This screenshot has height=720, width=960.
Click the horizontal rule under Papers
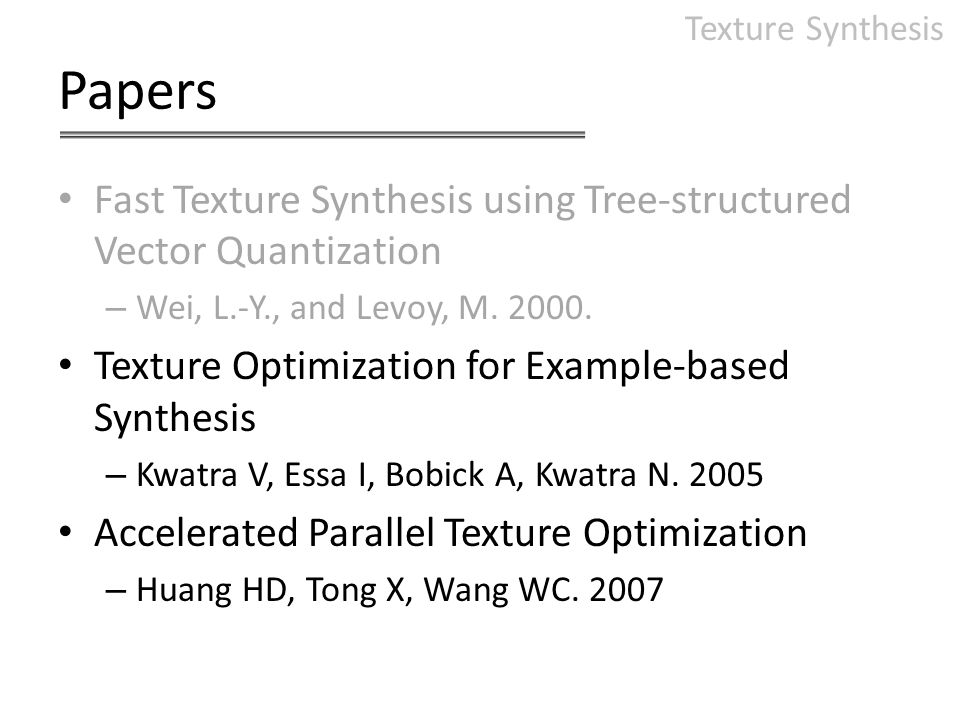(x=322, y=135)
